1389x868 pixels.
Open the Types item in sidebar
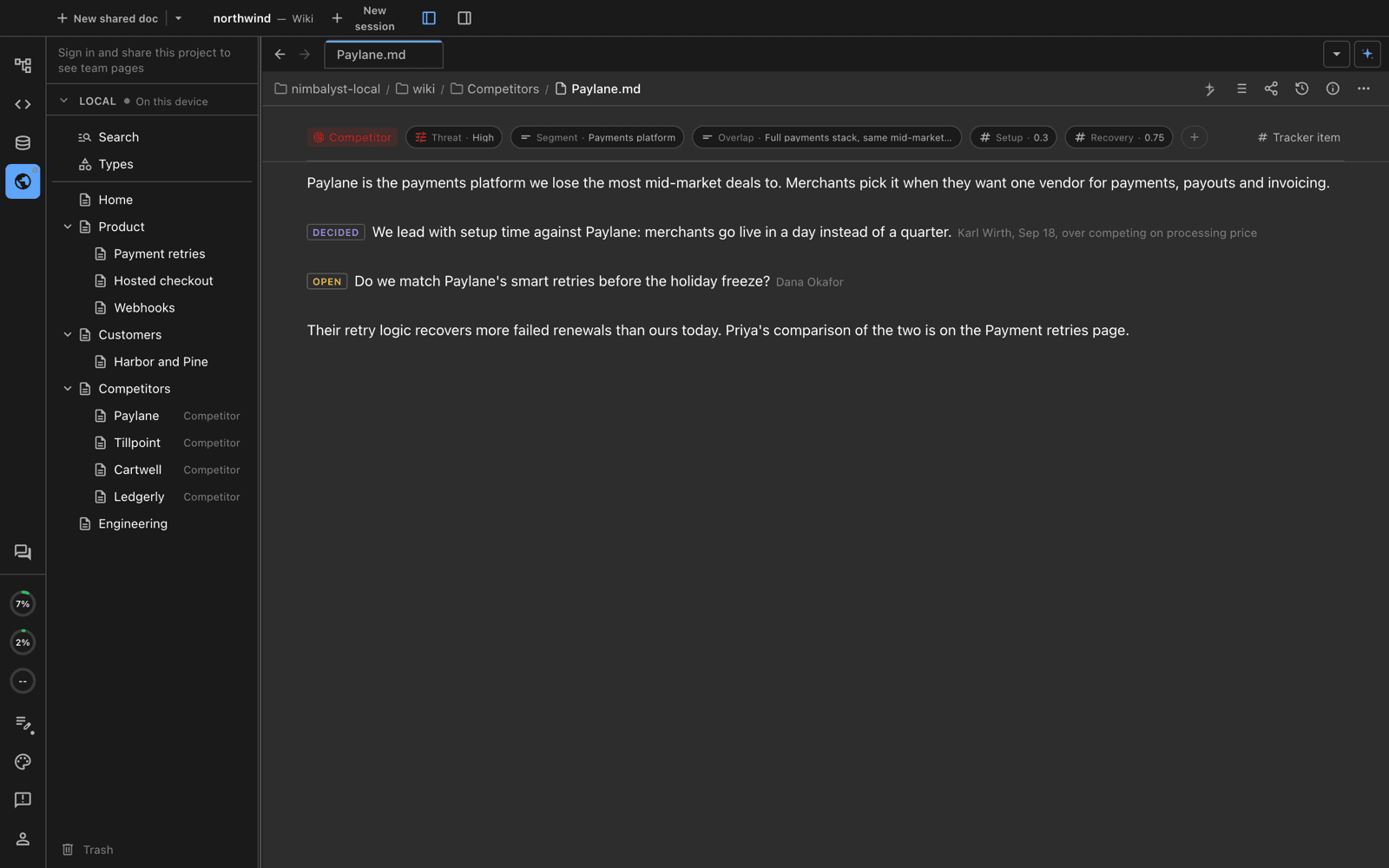(x=153, y=164)
